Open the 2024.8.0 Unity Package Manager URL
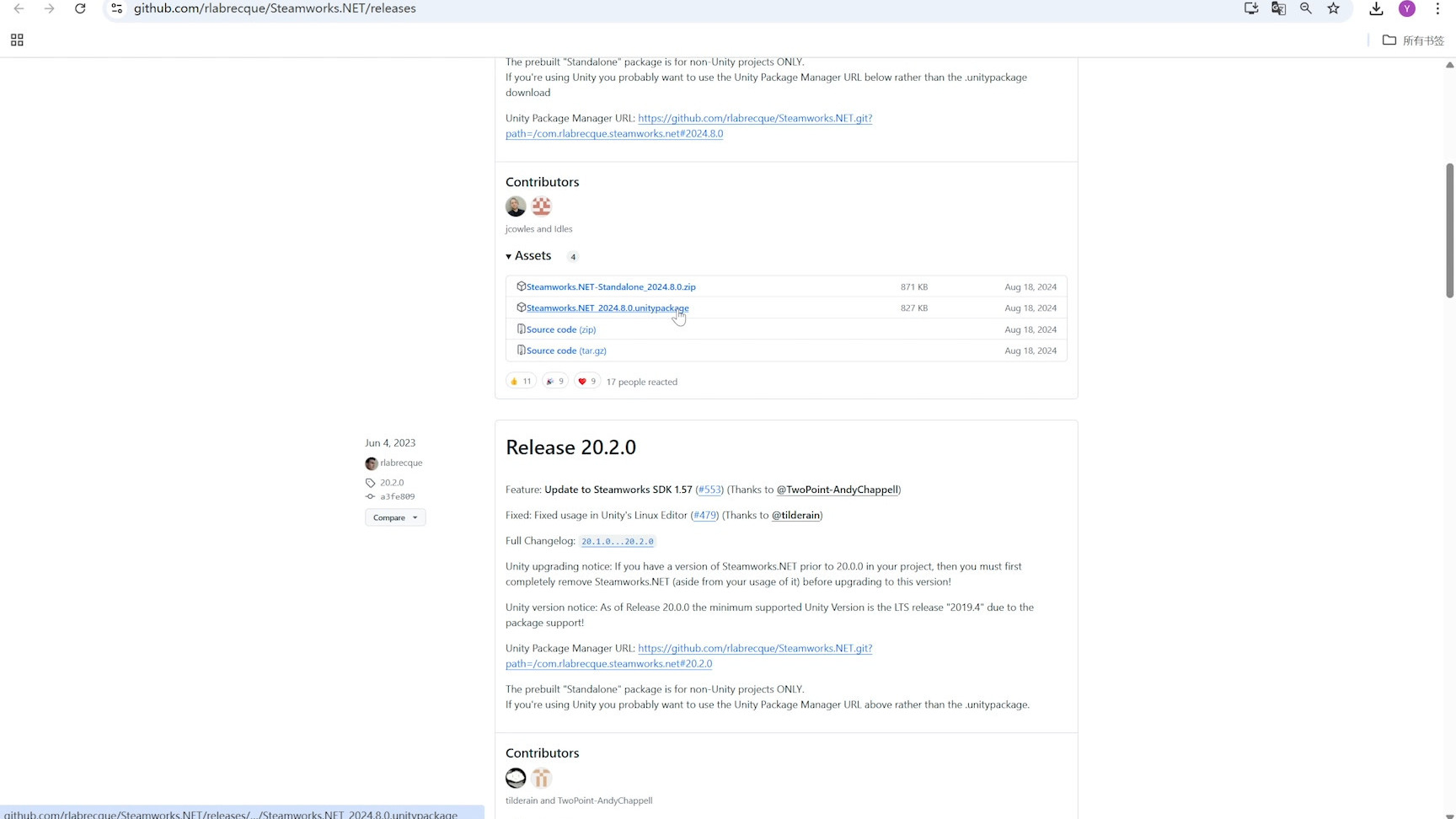Screen dimensions: 1456x819 688,126
